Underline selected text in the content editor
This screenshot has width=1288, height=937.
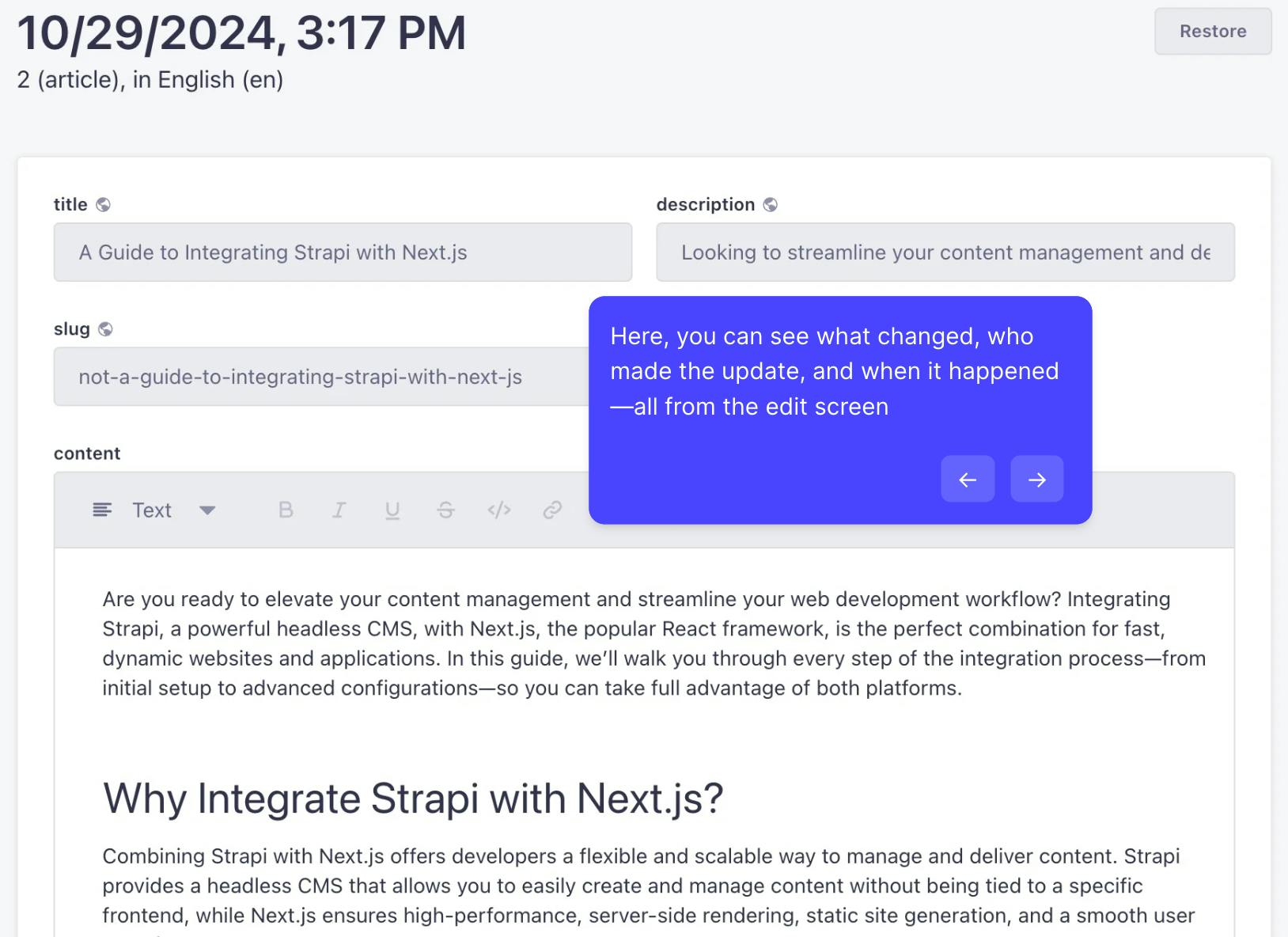[392, 510]
